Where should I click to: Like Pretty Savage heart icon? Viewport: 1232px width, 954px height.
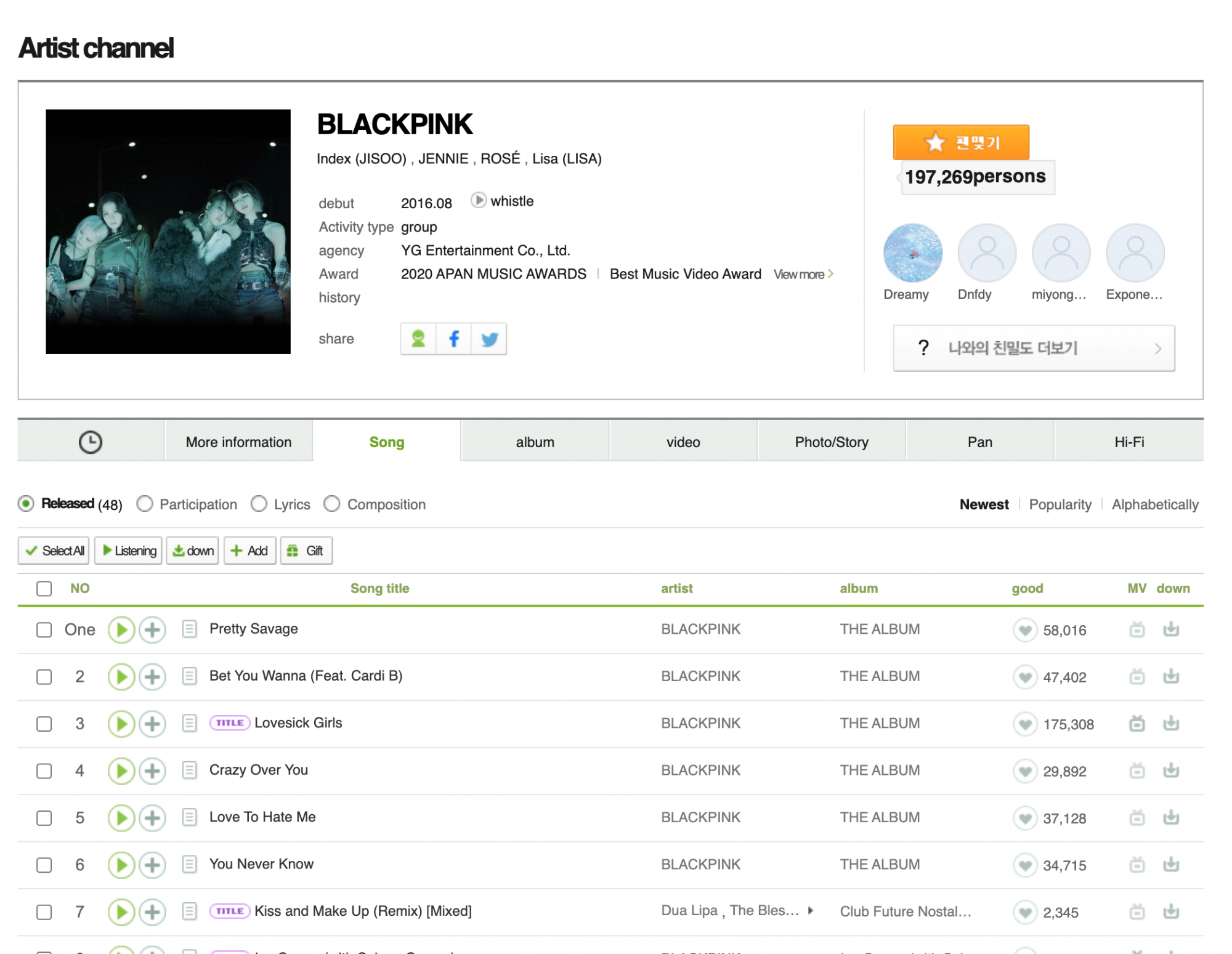1025,630
